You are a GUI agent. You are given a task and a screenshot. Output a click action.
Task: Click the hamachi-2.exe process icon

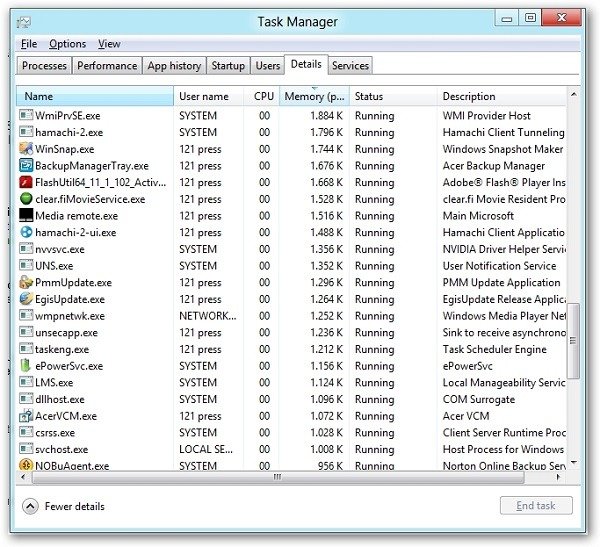(x=26, y=132)
